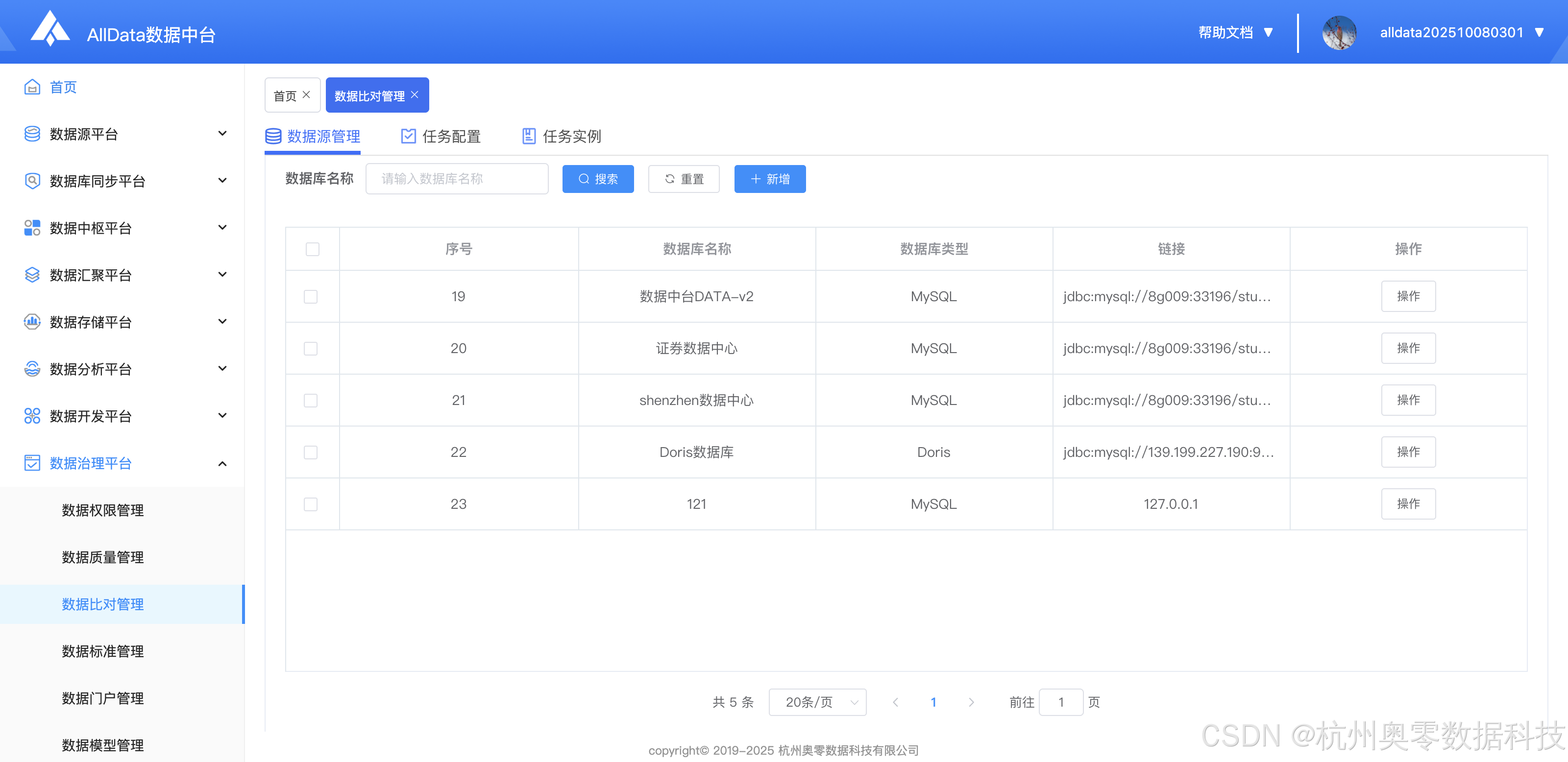The width and height of the screenshot is (1568, 762).
Task: Open the 20条/页 page size dropdown
Action: point(817,702)
